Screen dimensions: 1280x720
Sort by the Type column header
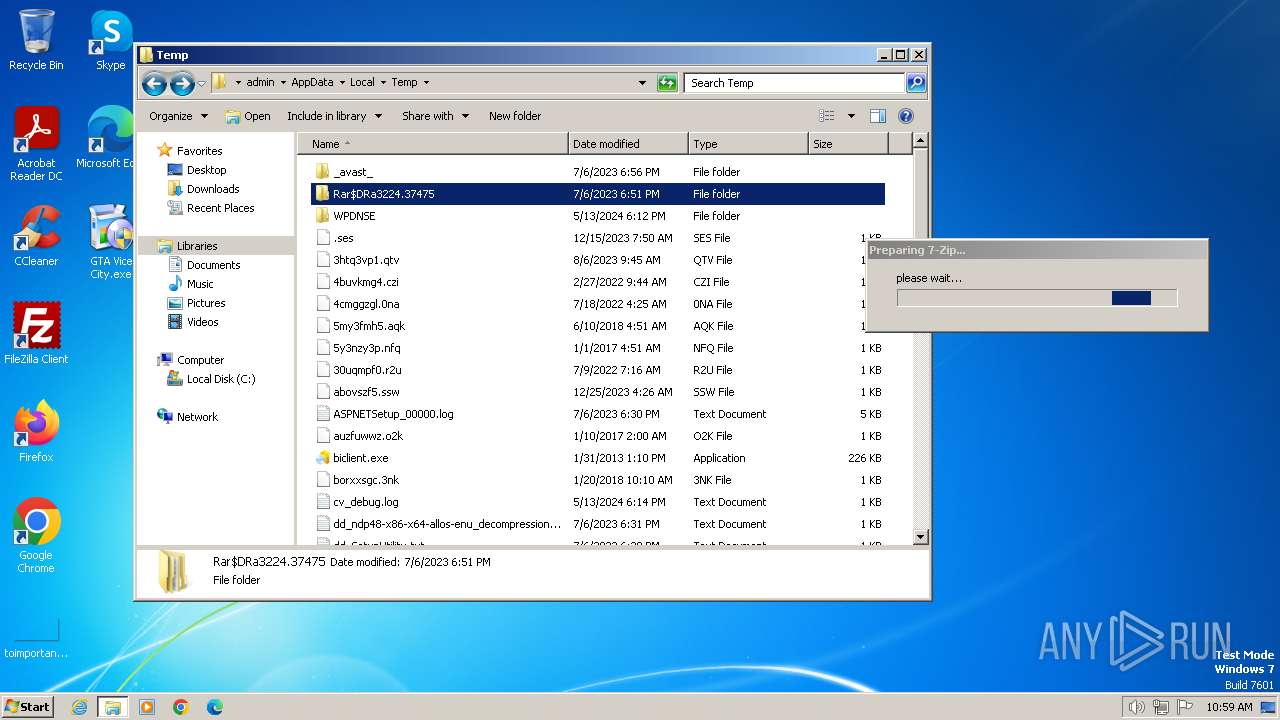coord(748,144)
